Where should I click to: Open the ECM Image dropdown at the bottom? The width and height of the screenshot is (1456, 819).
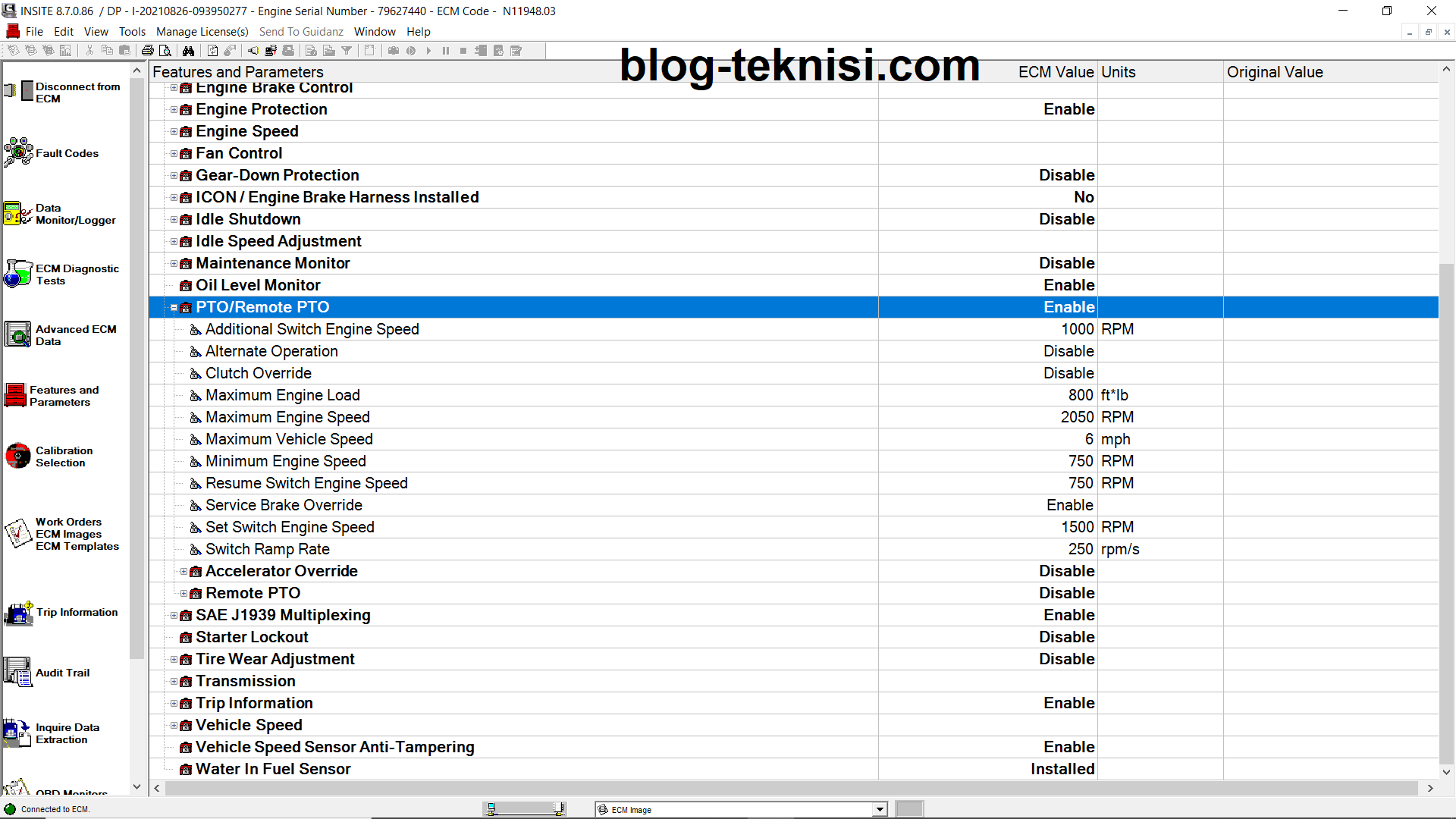pos(877,809)
